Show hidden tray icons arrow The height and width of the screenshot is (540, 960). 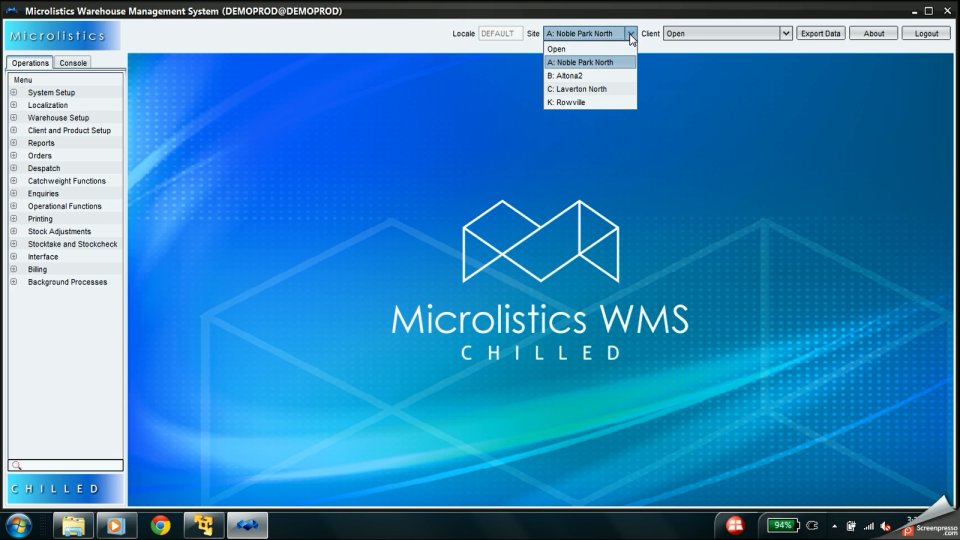click(x=834, y=526)
